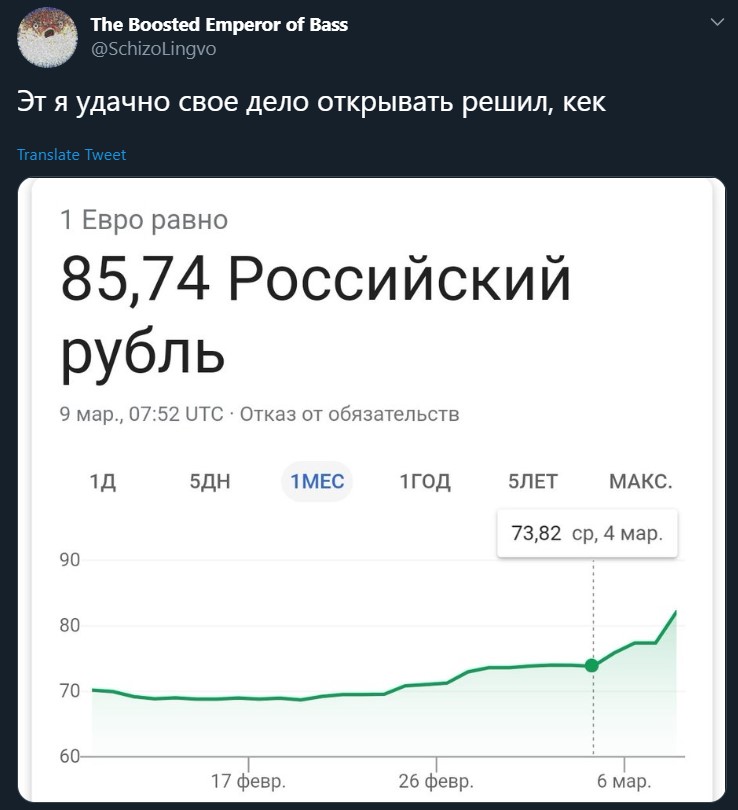Click the 73,82 ср, 4 мар. tooltip

(x=587, y=533)
